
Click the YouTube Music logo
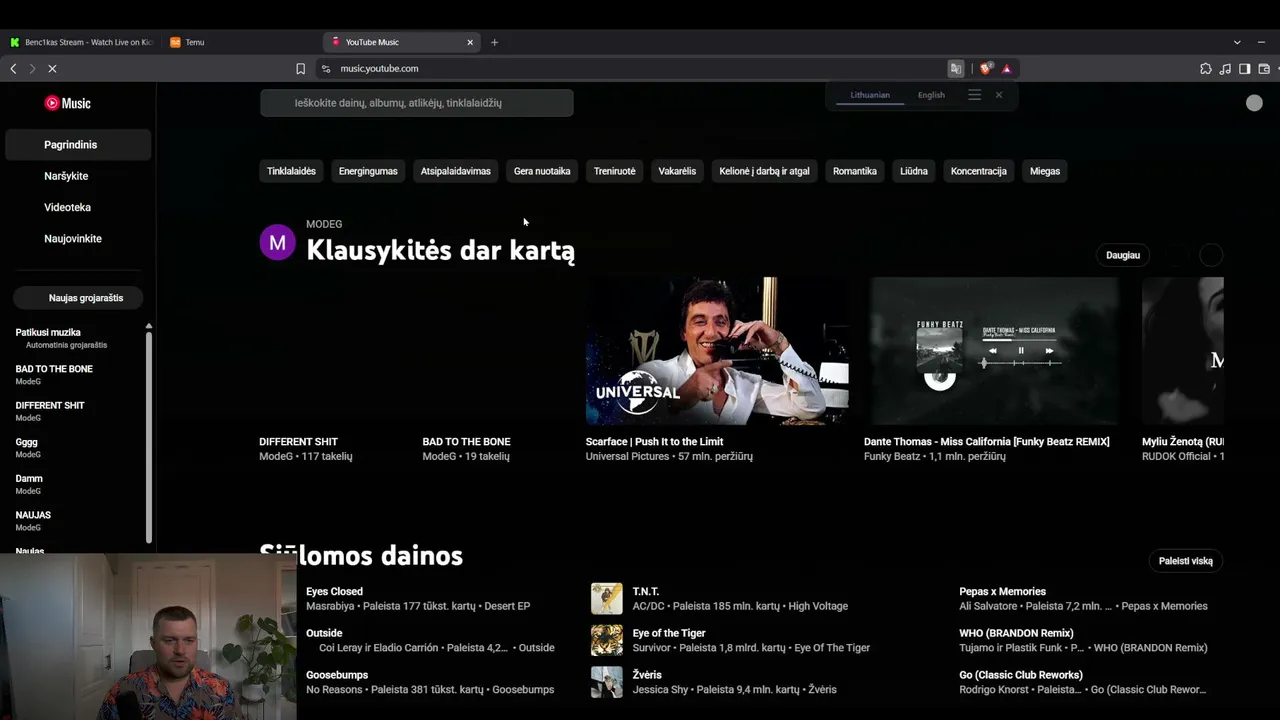[x=67, y=103]
